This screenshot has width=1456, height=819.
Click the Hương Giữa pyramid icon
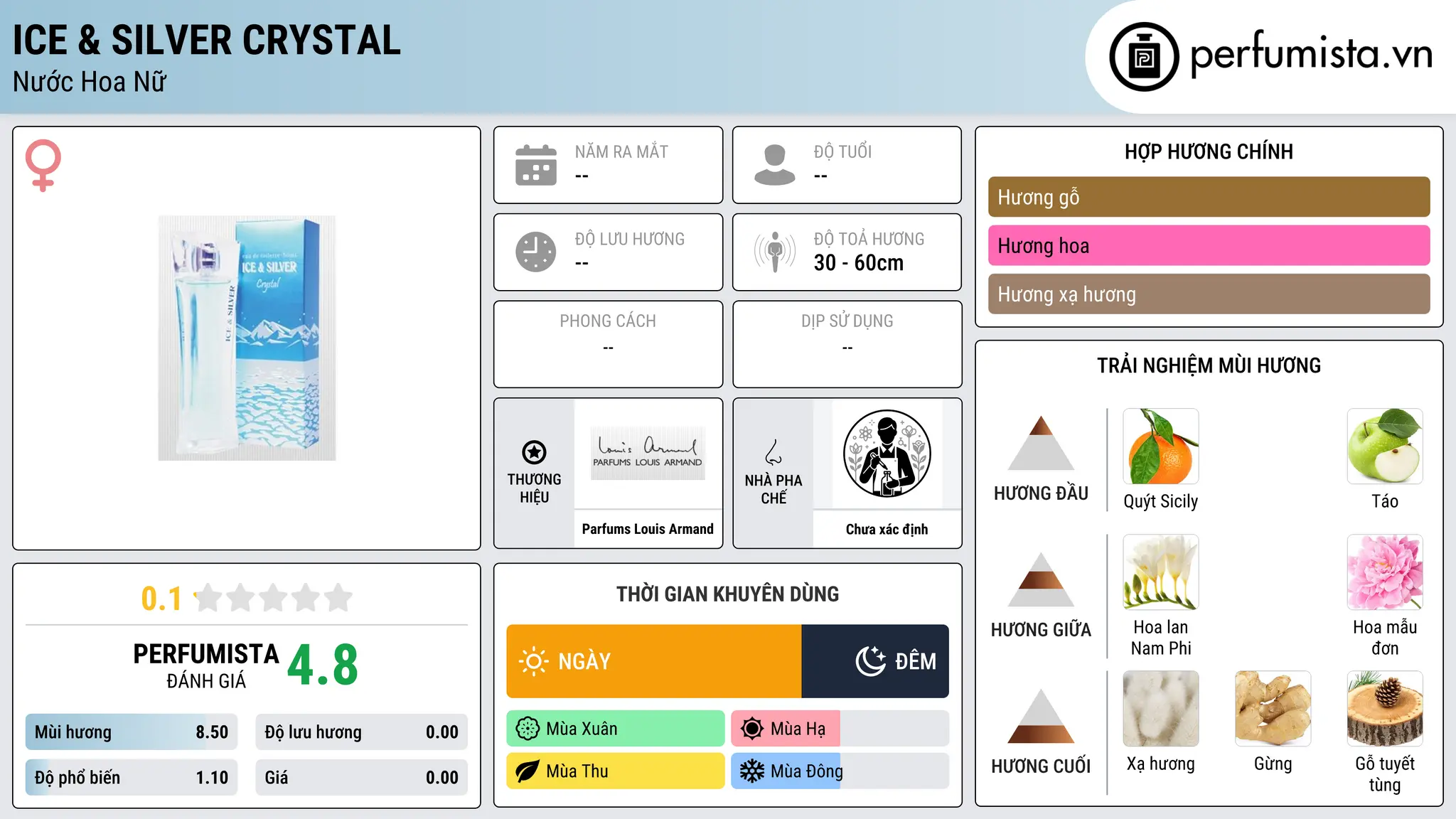click(1041, 579)
